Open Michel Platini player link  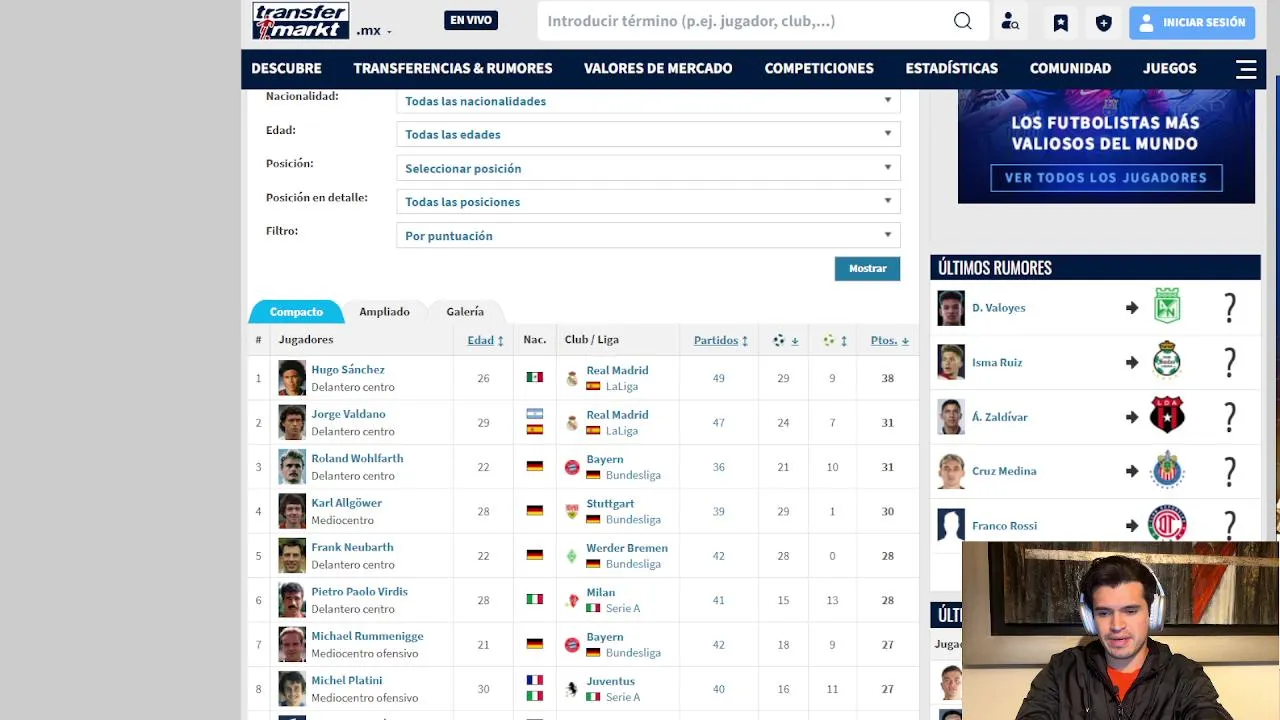(x=346, y=681)
